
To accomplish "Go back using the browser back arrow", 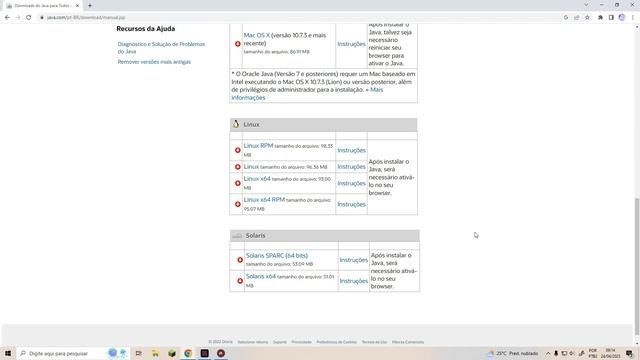I will pos(7,18).
